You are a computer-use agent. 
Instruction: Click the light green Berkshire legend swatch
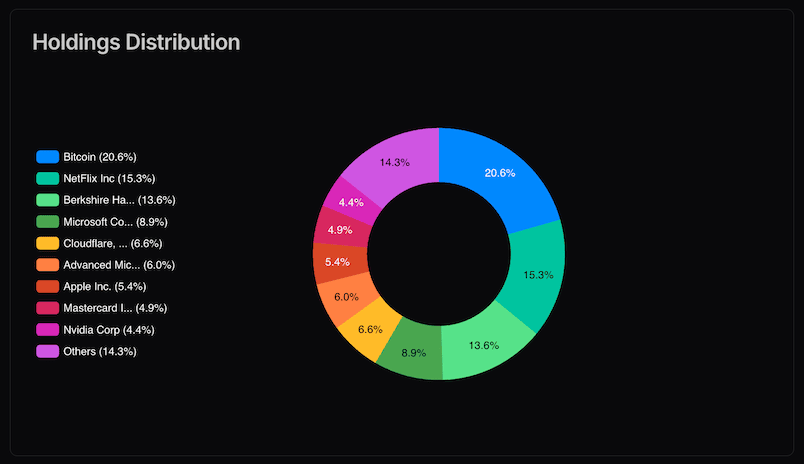click(48, 200)
